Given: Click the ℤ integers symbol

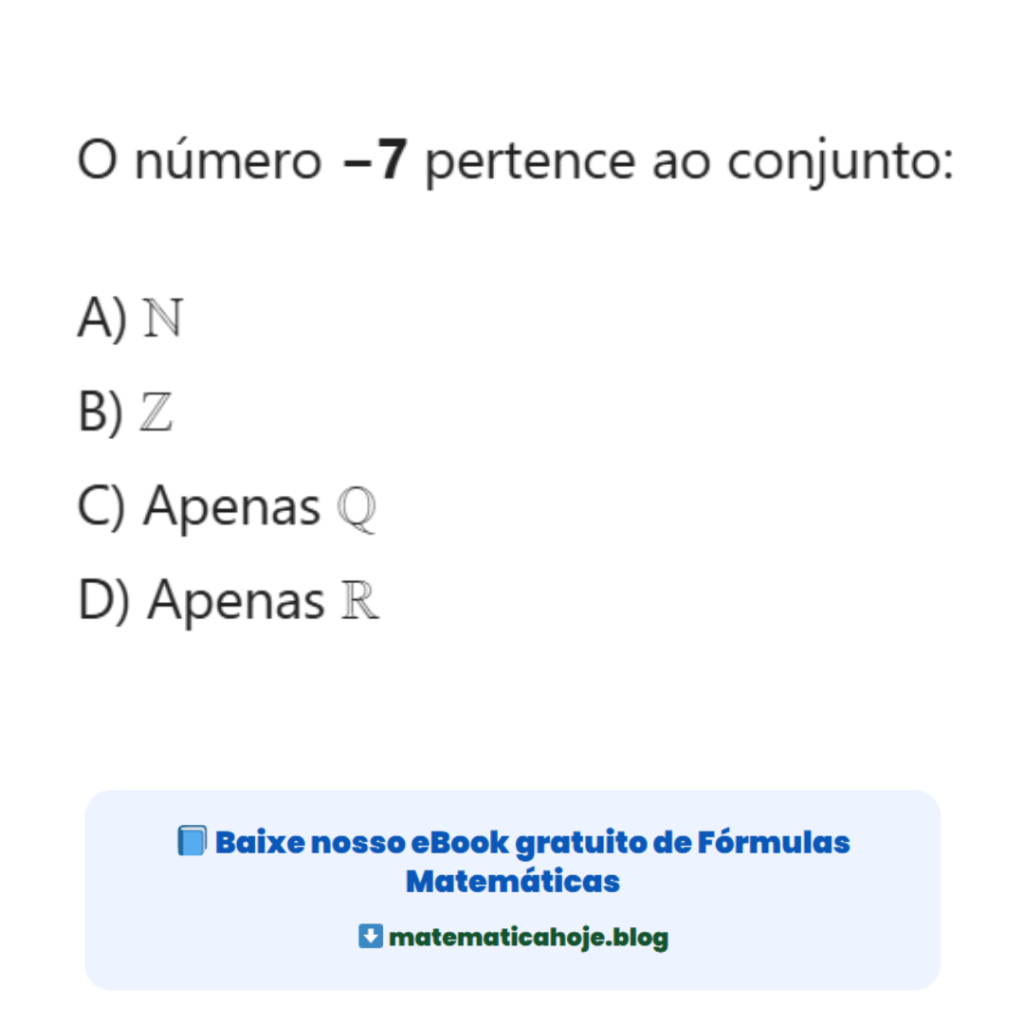Looking at the screenshot, I should [x=156, y=413].
